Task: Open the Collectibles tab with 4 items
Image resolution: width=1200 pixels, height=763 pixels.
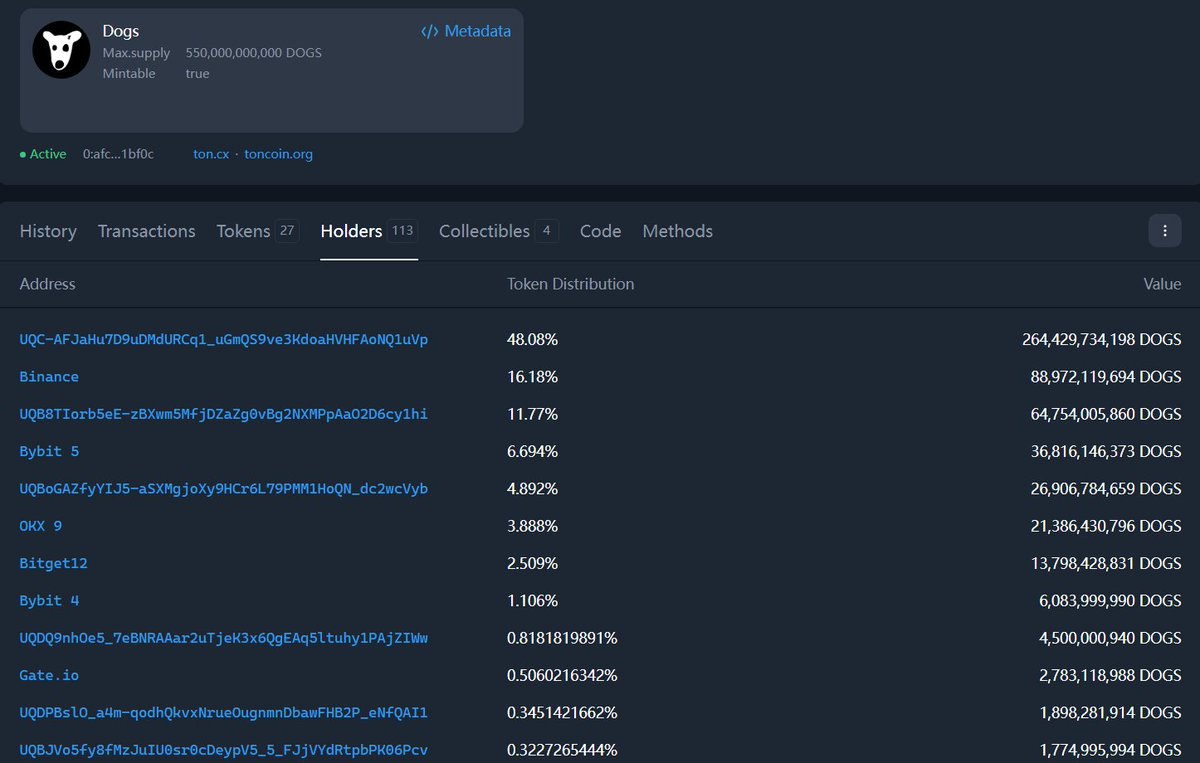Action: tap(486, 231)
